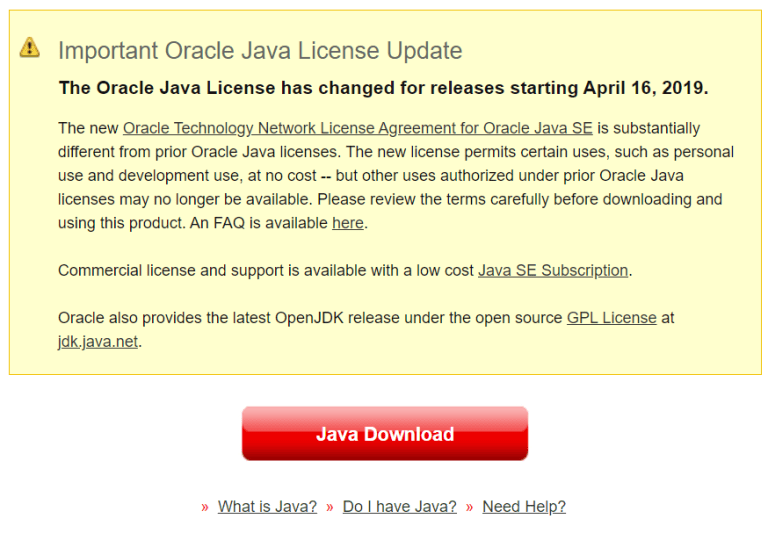Open the GPL License link
Image resolution: width=768 pixels, height=533 pixels.
pos(611,318)
